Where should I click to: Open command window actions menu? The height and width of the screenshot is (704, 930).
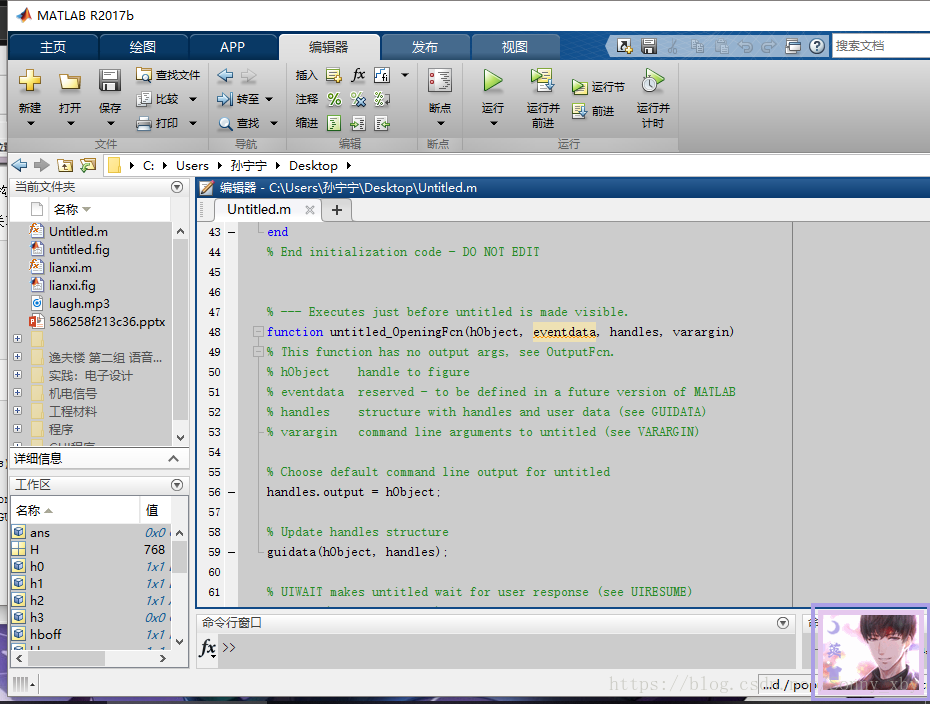pyautogui.click(x=783, y=623)
